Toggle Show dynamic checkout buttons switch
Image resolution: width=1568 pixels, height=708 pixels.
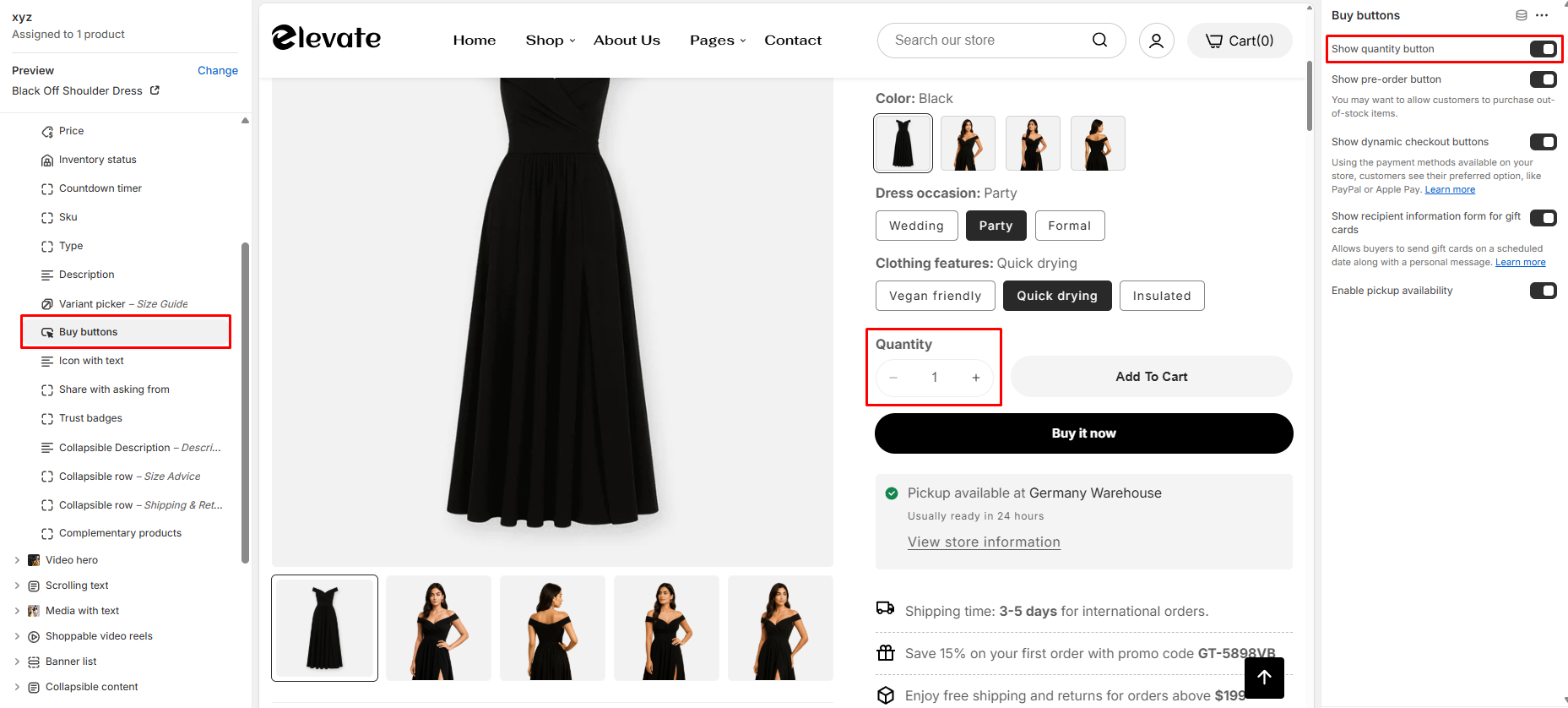coord(1543,142)
